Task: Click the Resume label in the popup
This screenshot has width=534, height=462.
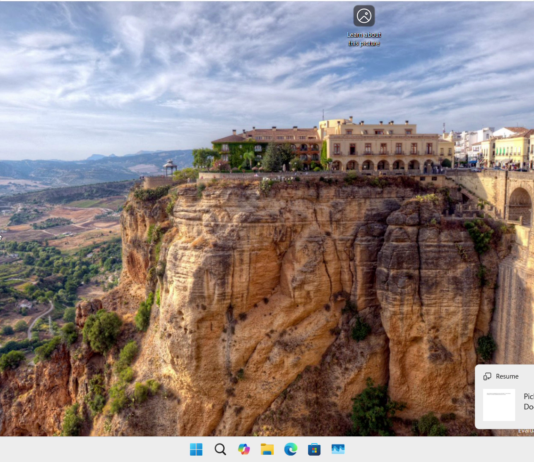Action: (x=507, y=376)
